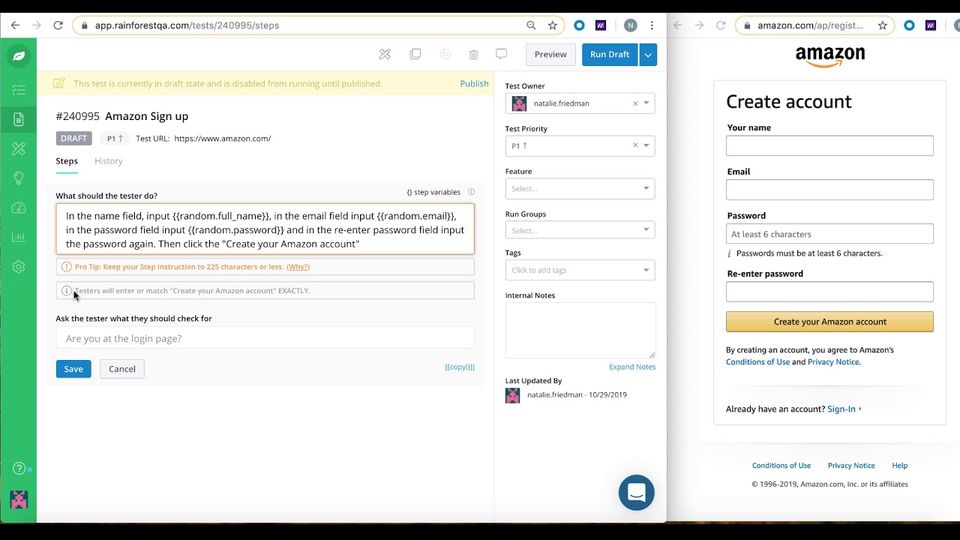
Task: Click the DRAFT status badge
Action: coord(73,138)
